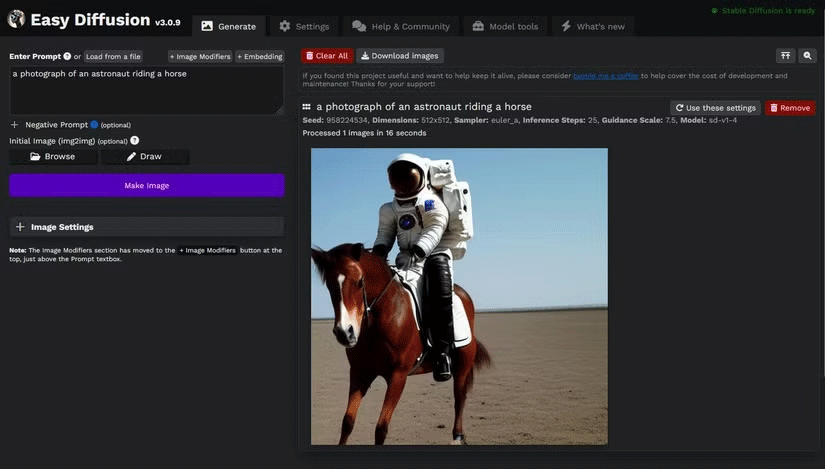825x469 pixels.
Task: Click the Initial Image help icon
Action: point(135,140)
